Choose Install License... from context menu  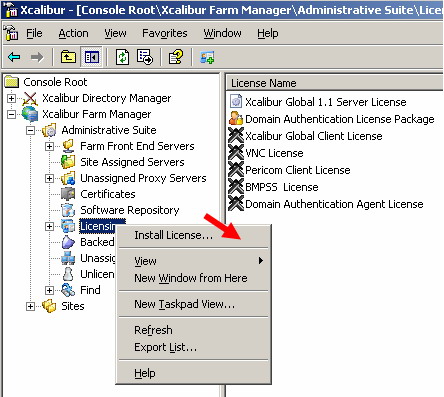coord(193,235)
